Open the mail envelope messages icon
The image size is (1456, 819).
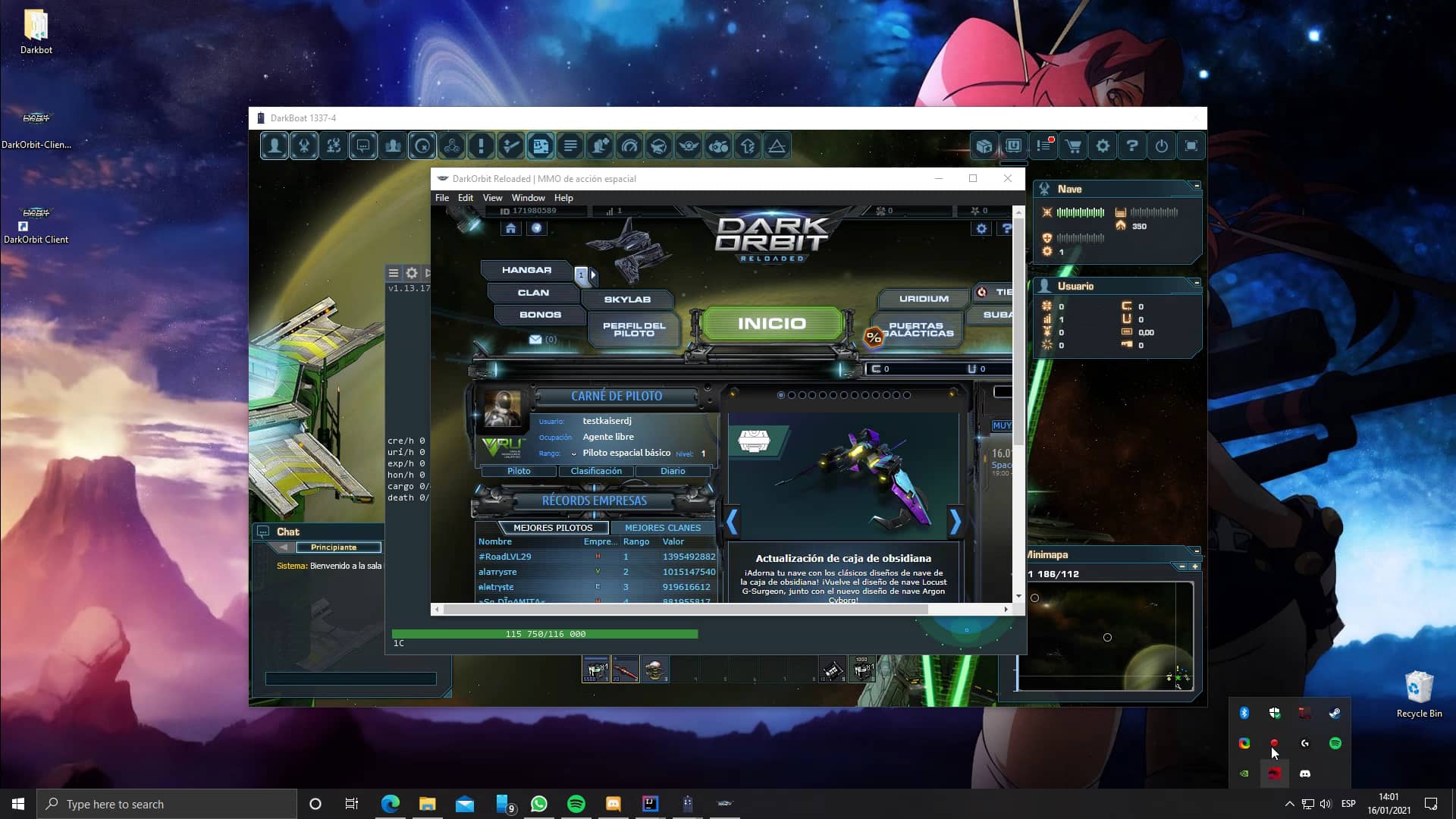point(535,340)
